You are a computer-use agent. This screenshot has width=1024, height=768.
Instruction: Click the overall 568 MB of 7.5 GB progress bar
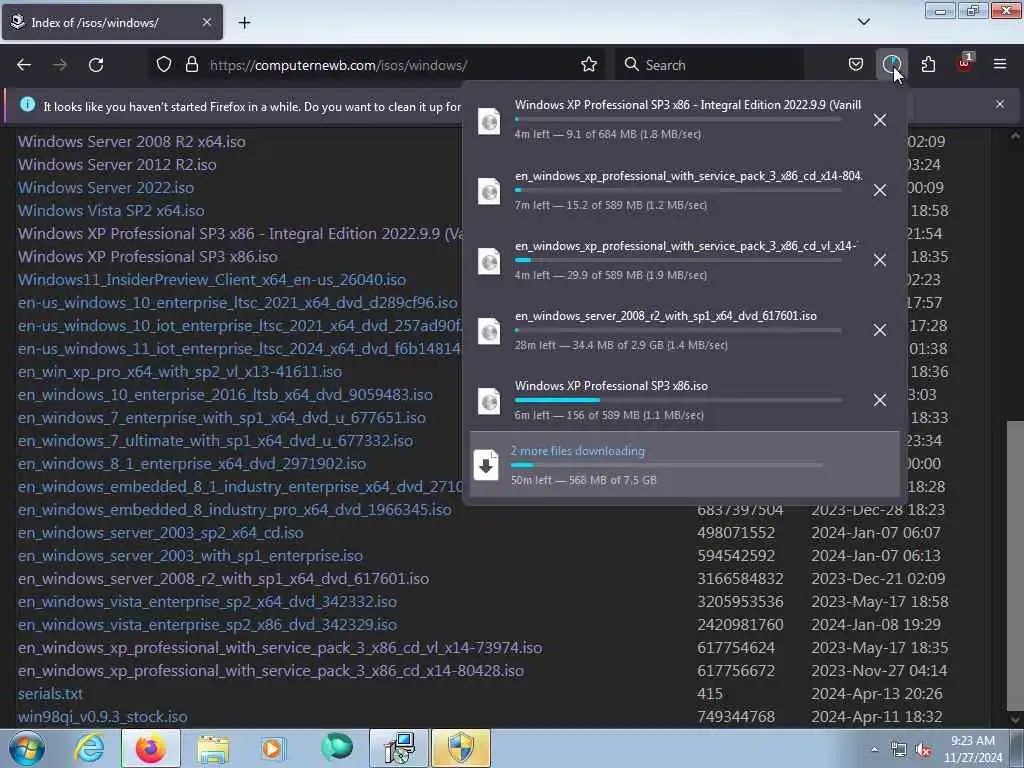pos(666,465)
